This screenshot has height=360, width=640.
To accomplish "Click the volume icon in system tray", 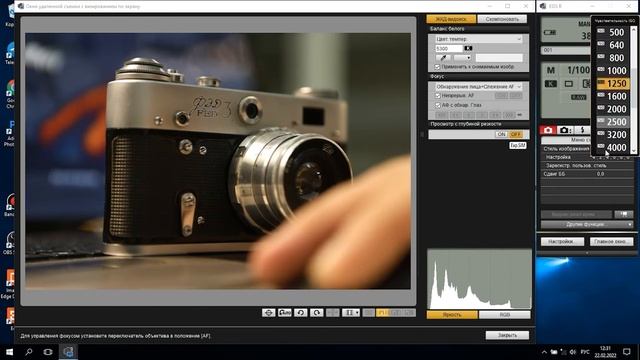I will (573, 352).
